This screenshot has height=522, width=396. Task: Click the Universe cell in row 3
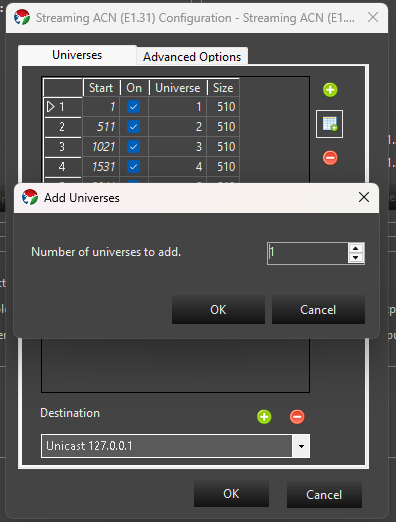click(178, 147)
